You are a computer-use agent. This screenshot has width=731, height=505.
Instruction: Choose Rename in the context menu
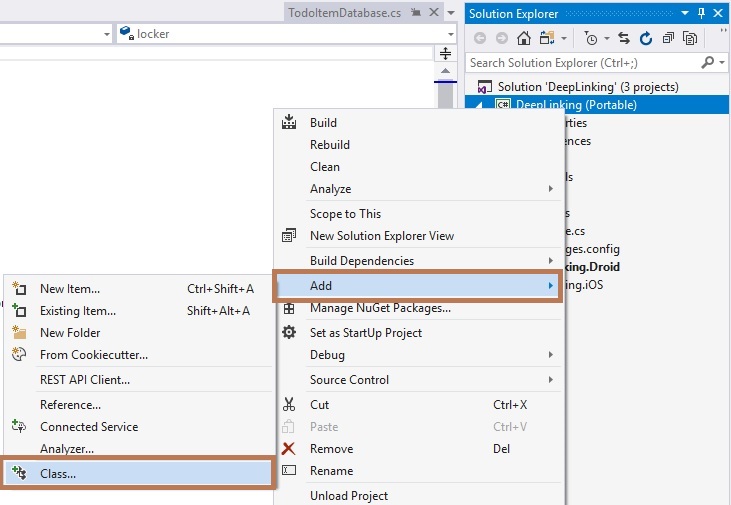(419, 471)
